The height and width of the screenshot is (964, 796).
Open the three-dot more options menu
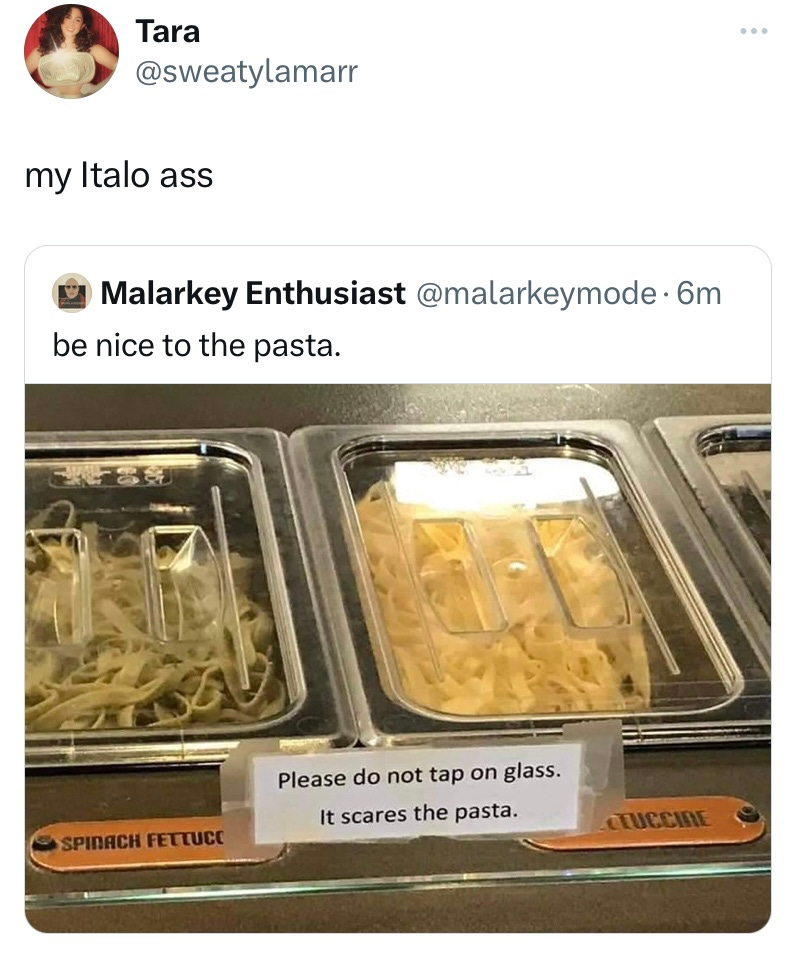pyautogui.click(x=754, y=31)
